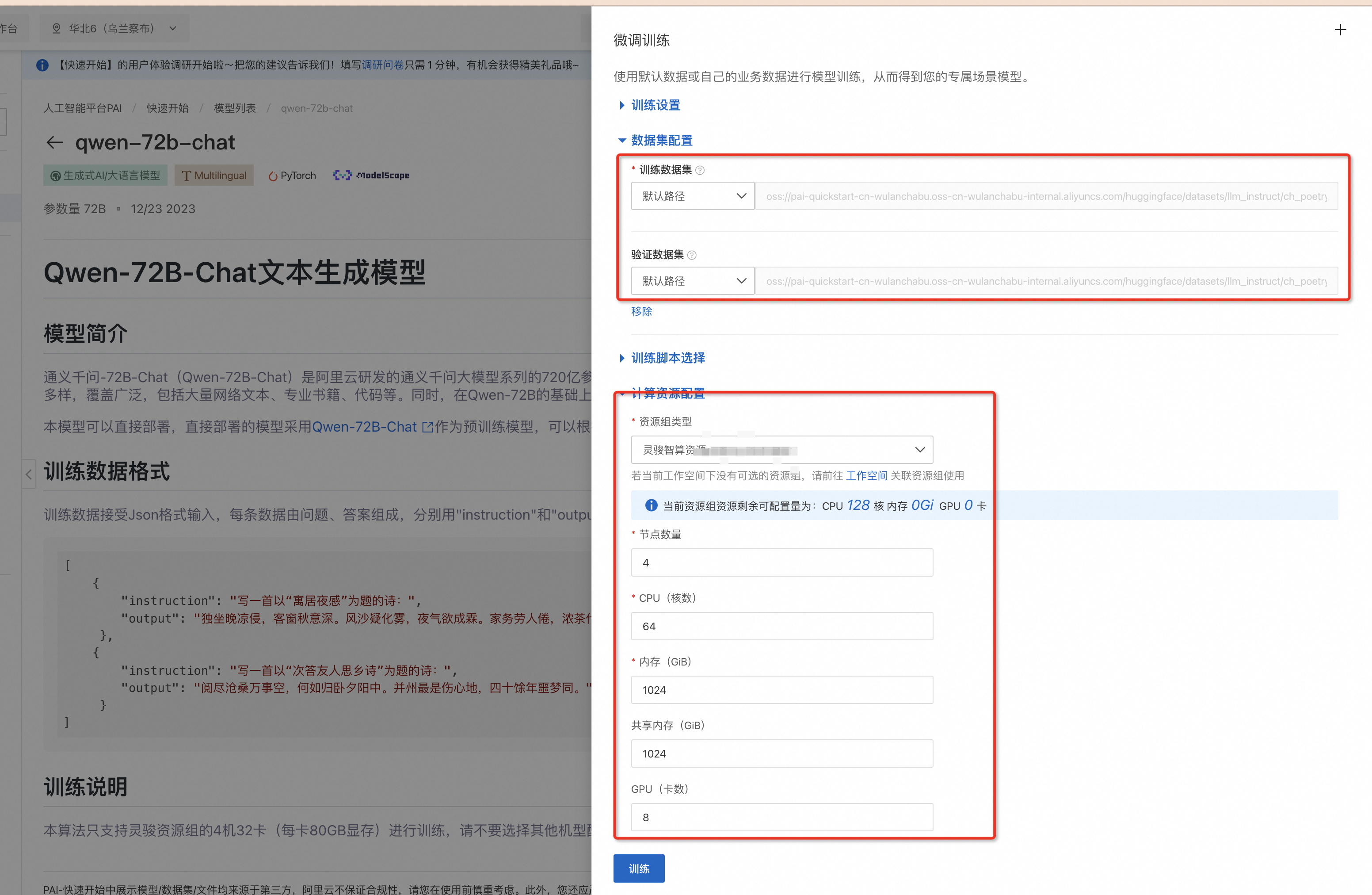The height and width of the screenshot is (895, 1372).
Task: Click the location pin icon in region selector
Action: click(57, 28)
